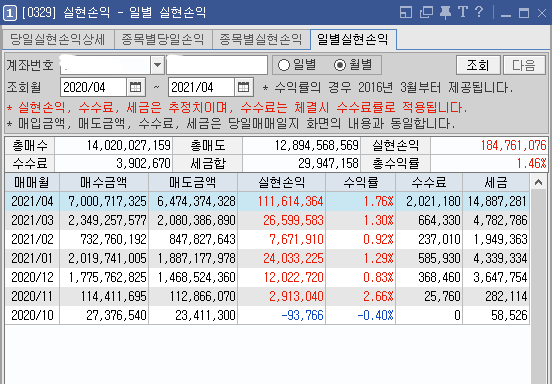Click the scrollbar up arrow in table
The width and height of the screenshot is (552, 384).
[x=538, y=182]
